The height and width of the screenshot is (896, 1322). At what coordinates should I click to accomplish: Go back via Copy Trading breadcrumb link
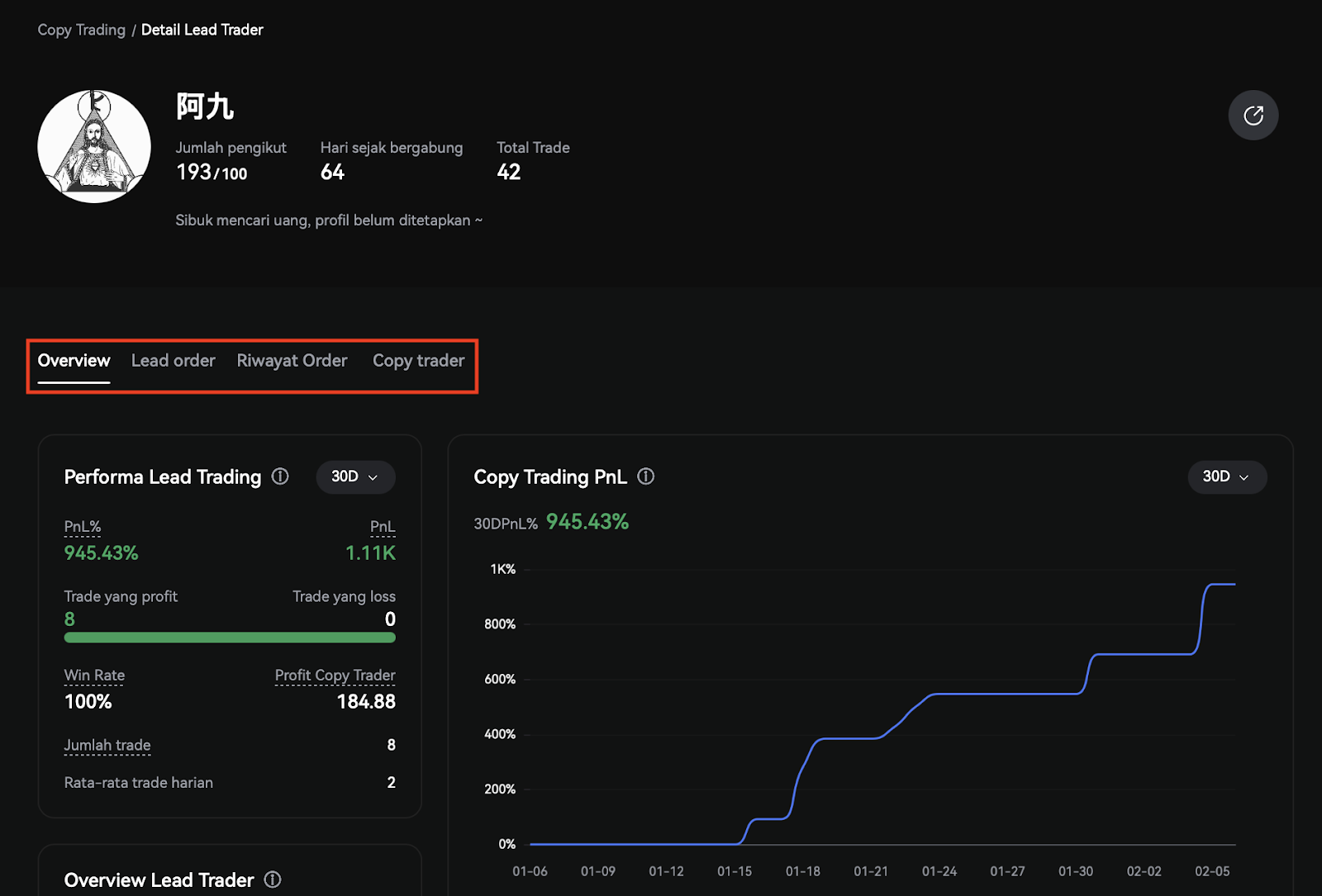point(81,30)
